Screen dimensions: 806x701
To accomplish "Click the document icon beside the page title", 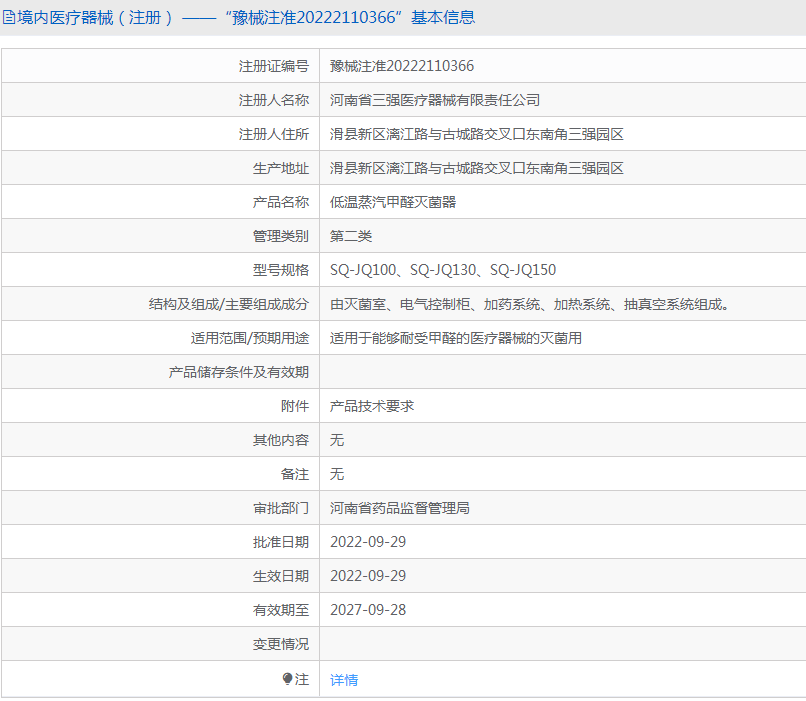I will click(x=9, y=18).
